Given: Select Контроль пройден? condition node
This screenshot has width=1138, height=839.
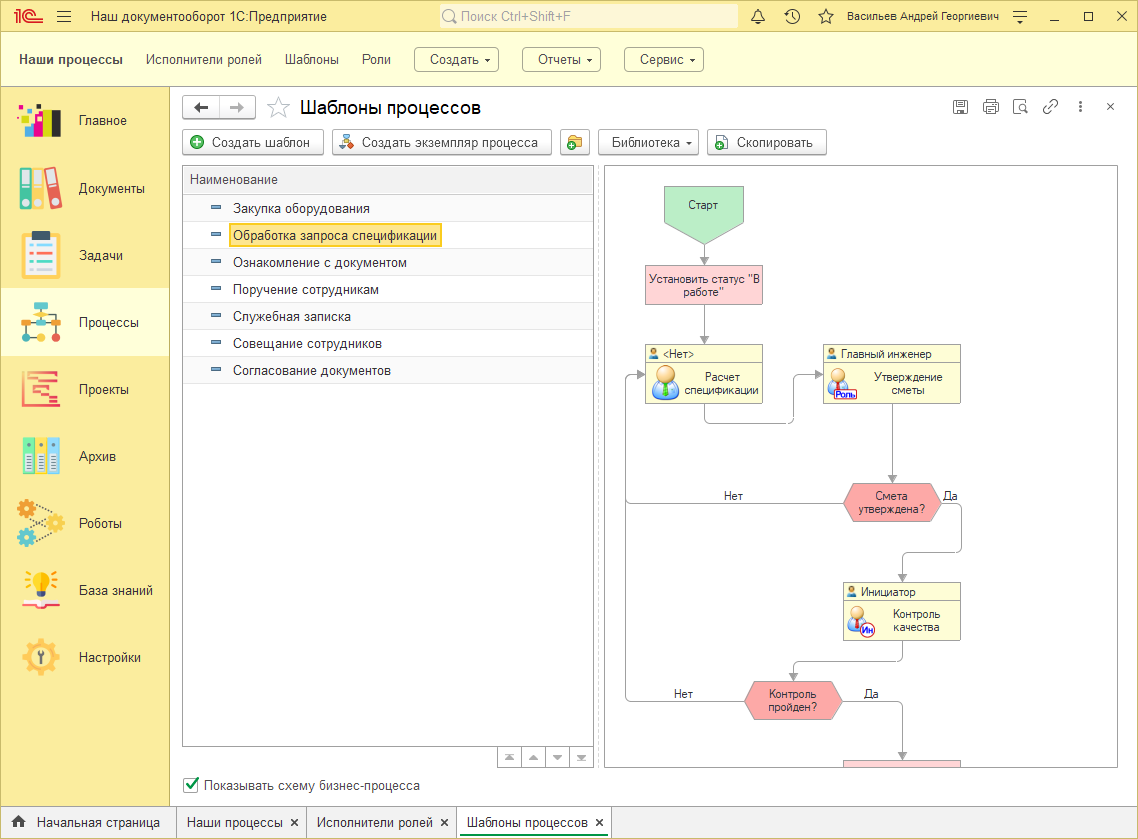Looking at the screenshot, I should (793, 700).
